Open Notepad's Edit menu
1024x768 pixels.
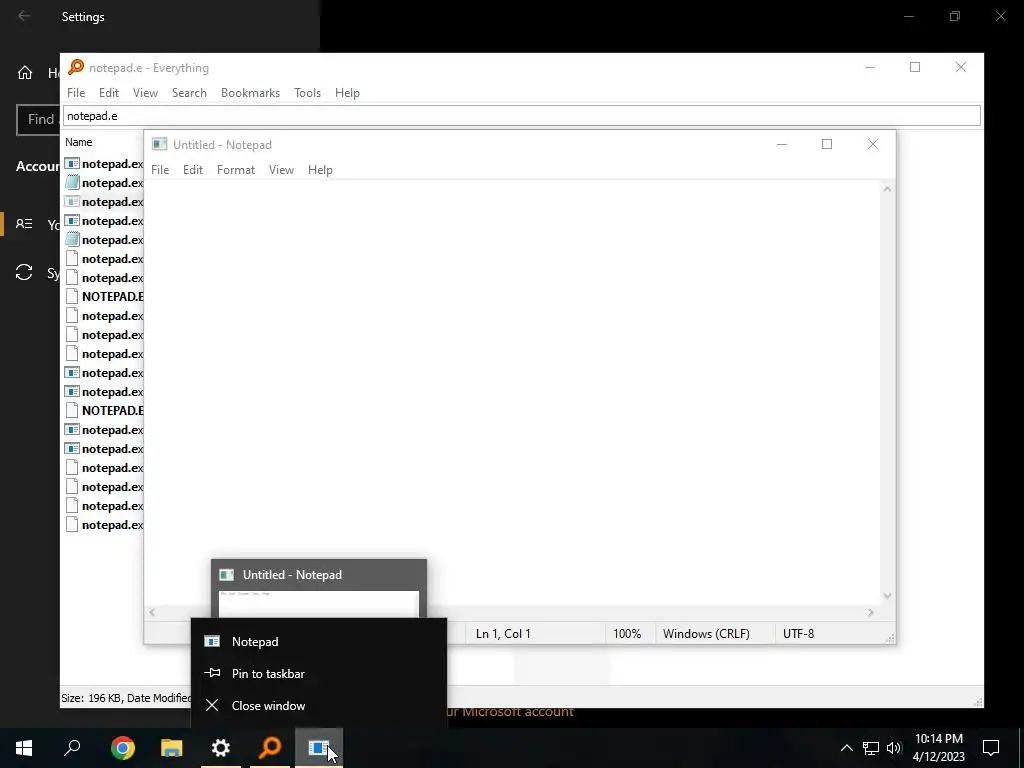pos(193,170)
